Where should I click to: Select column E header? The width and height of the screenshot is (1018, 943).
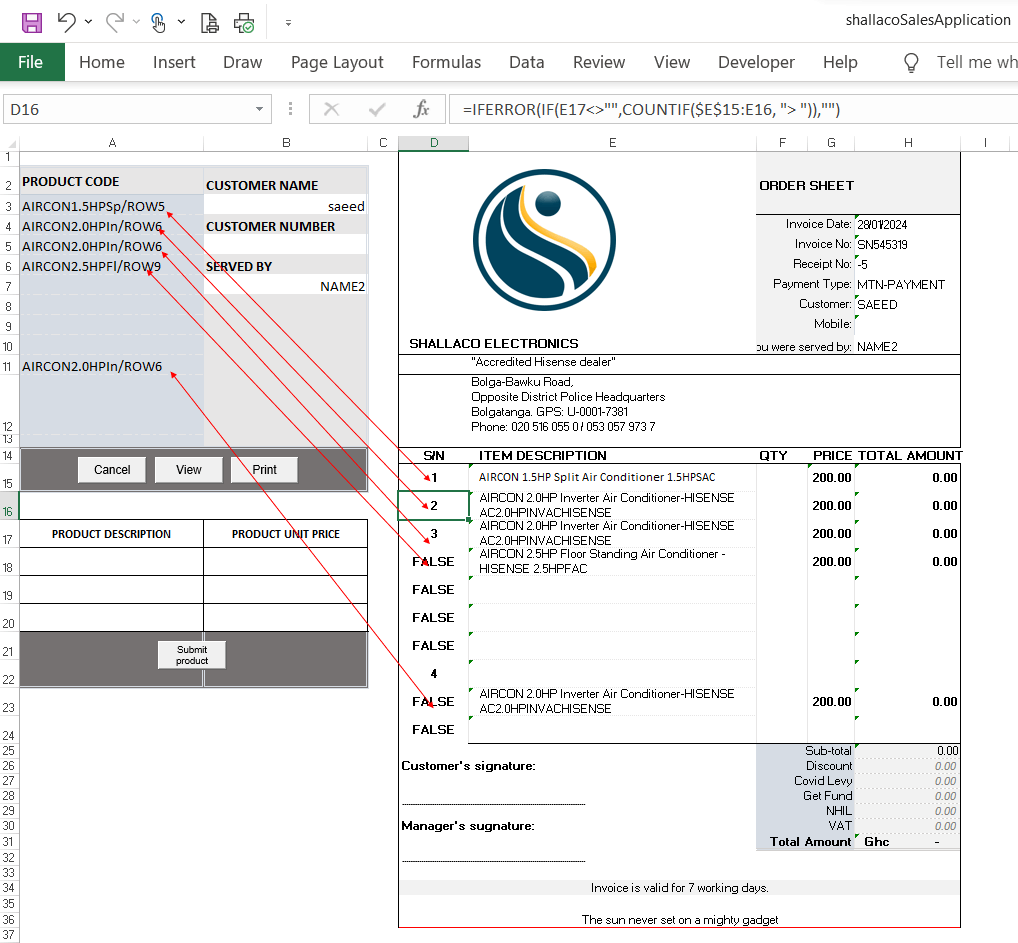point(612,143)
